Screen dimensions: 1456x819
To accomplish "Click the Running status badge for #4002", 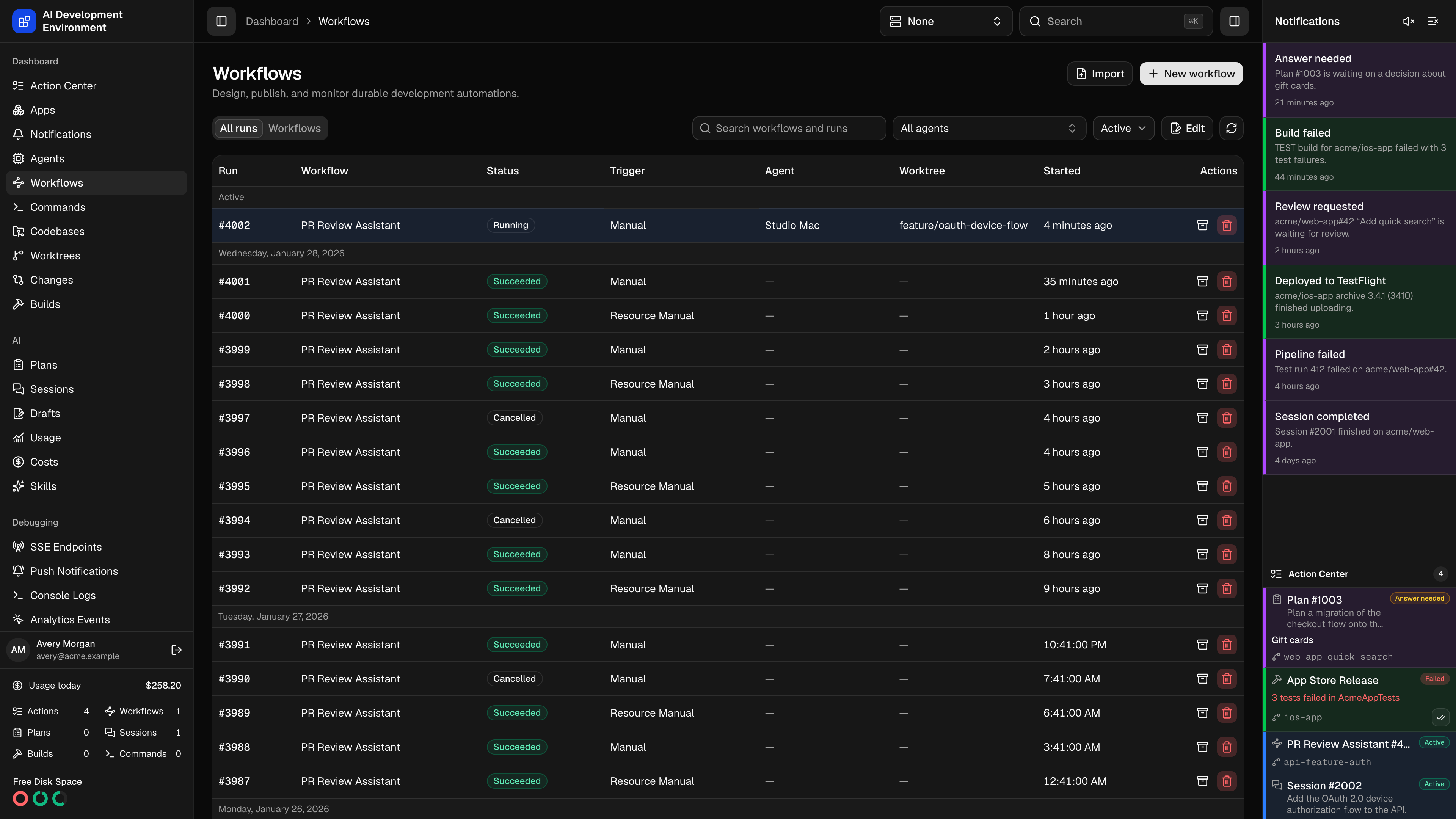I will [510, 226].
